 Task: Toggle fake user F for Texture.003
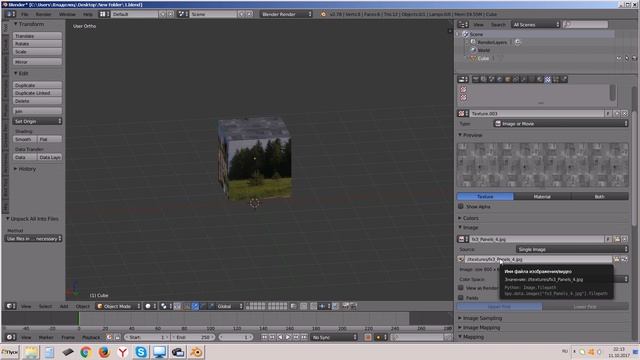point(608,113)
